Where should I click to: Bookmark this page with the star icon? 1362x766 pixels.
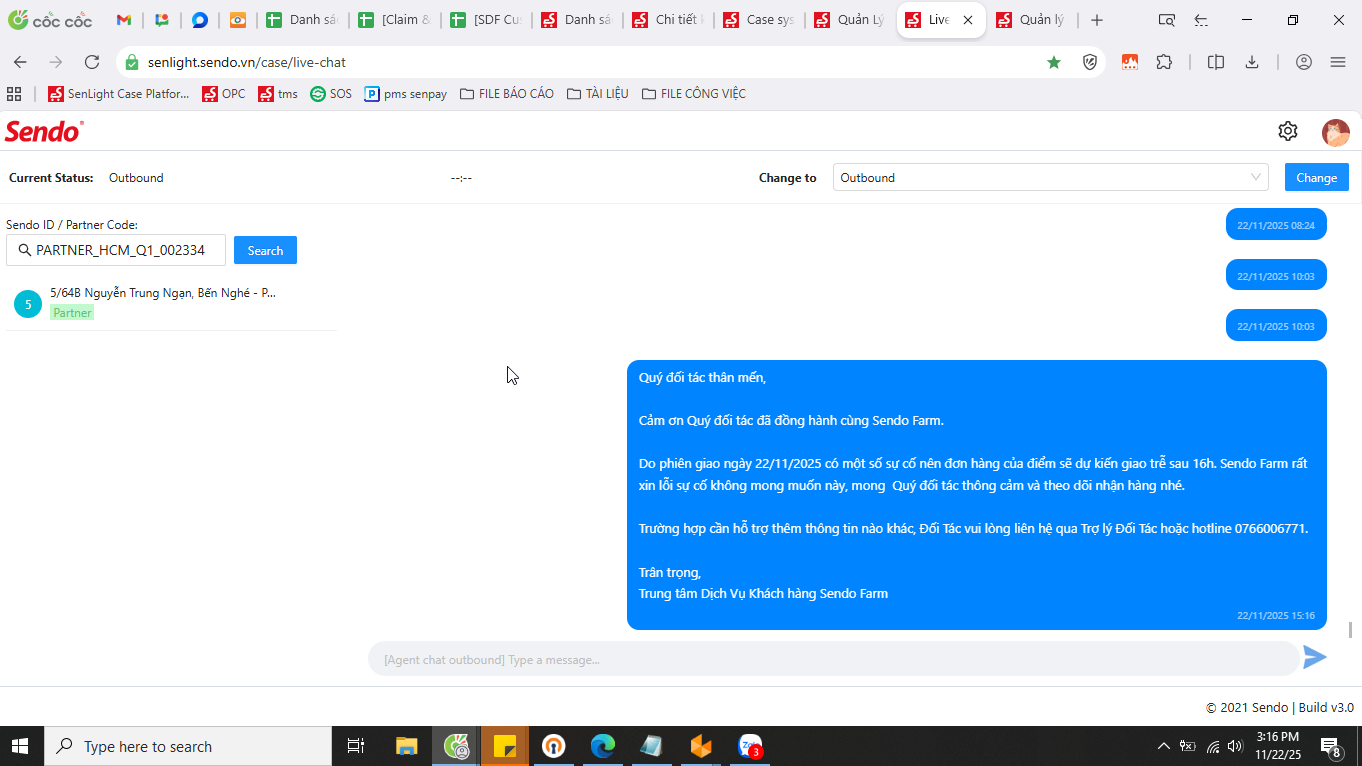(1054, 62)
